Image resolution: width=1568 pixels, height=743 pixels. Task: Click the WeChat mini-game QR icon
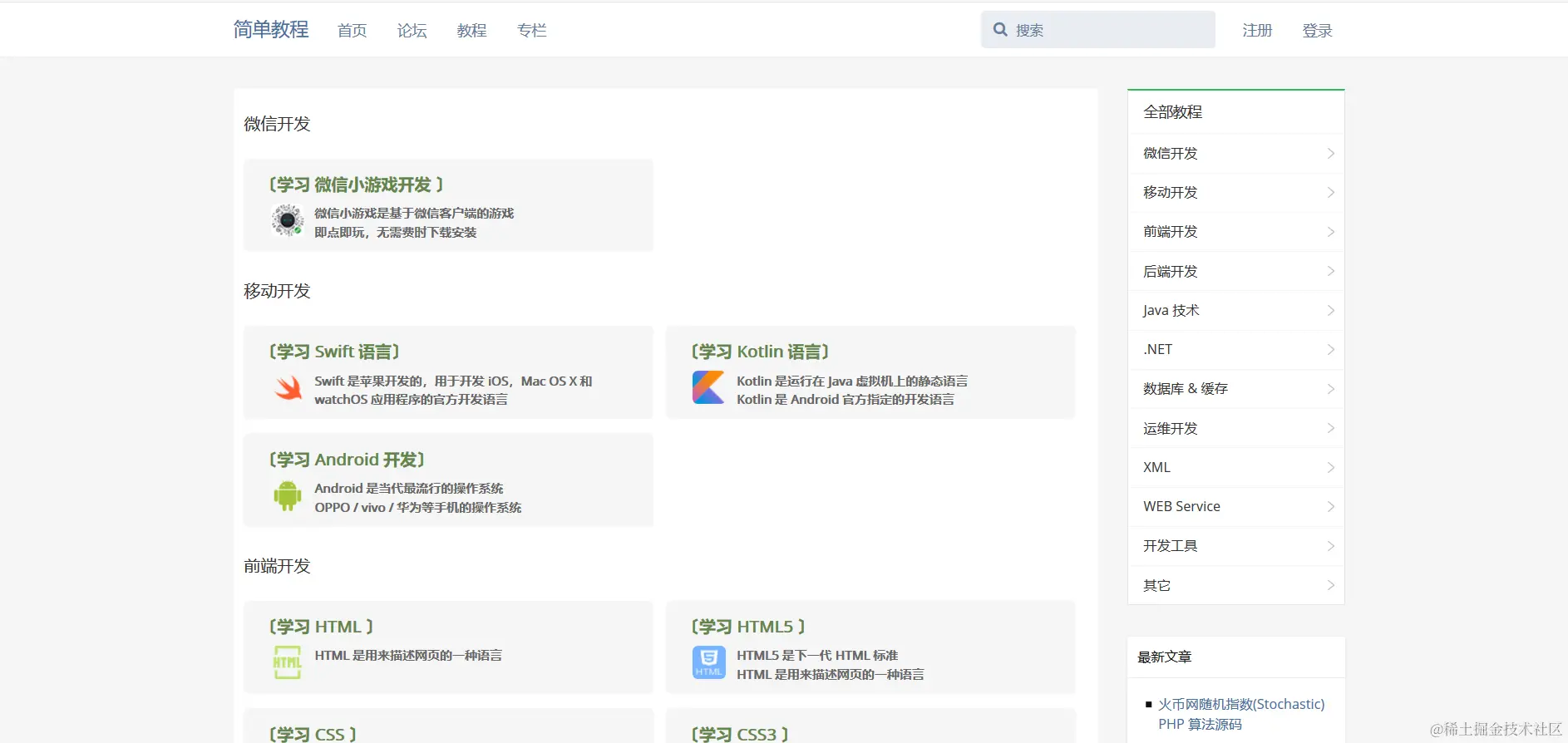[288, 220]
